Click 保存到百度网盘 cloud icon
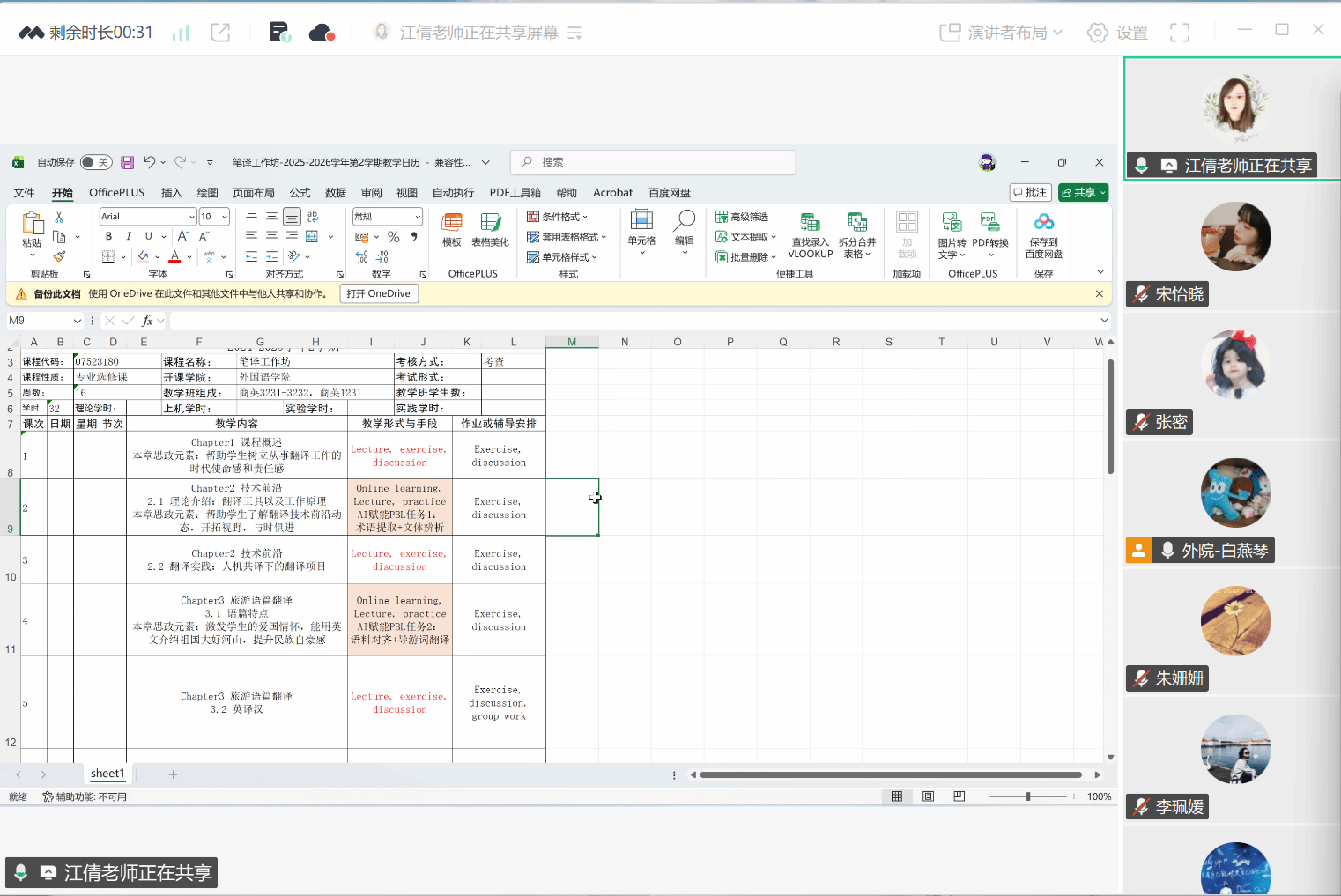This screenshot has width=1341, height=896. point(1043,234)
